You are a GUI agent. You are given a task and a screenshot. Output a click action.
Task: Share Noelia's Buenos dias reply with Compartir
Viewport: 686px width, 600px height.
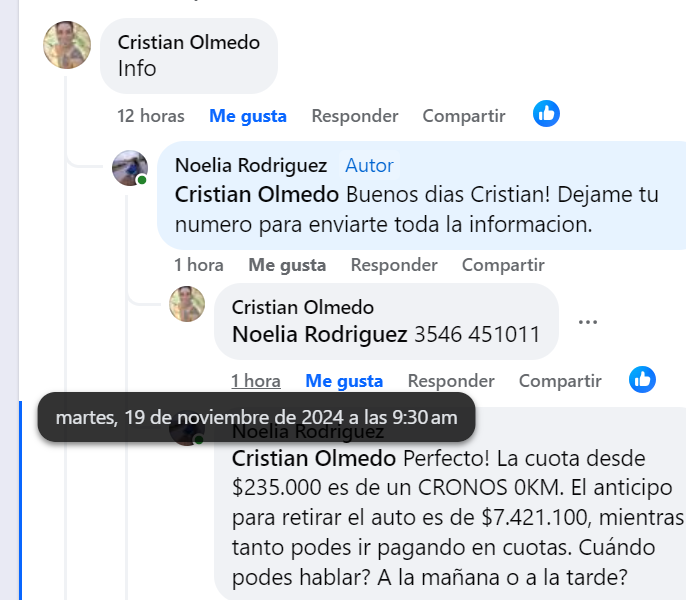[x=503, y=265]
